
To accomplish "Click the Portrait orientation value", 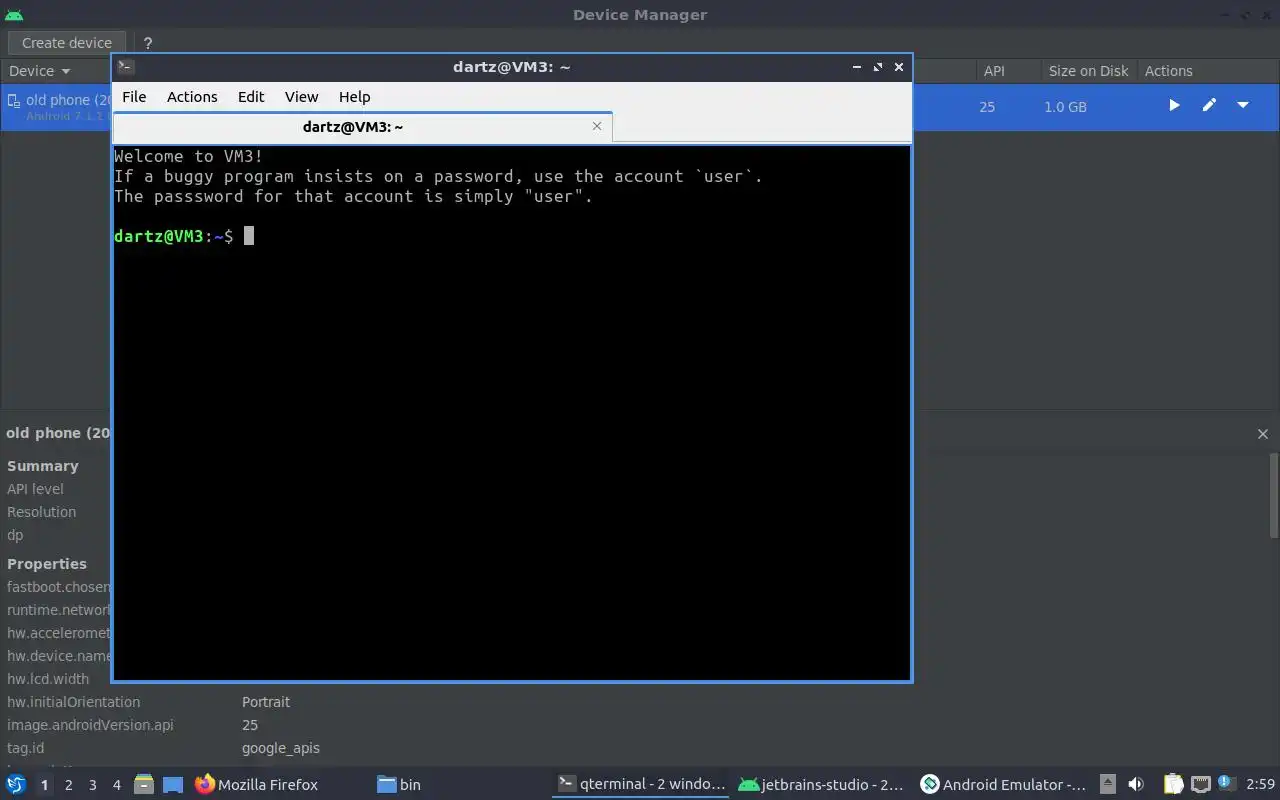I will point(266,702).
